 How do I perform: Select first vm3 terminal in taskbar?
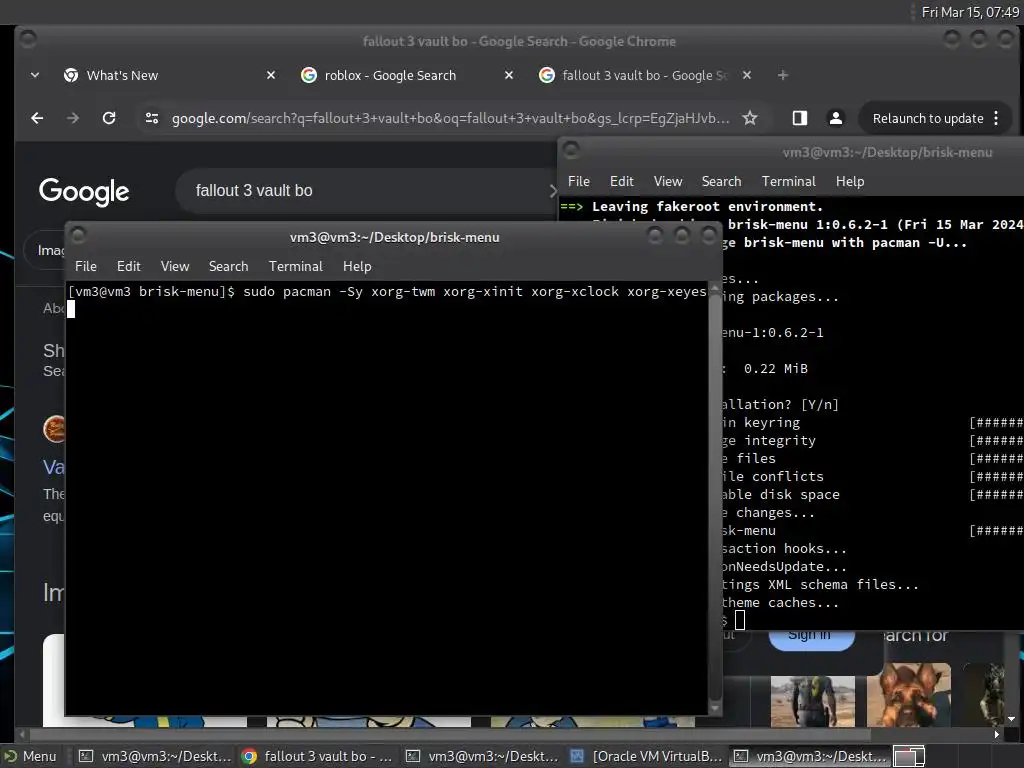[x=155, y=756]
